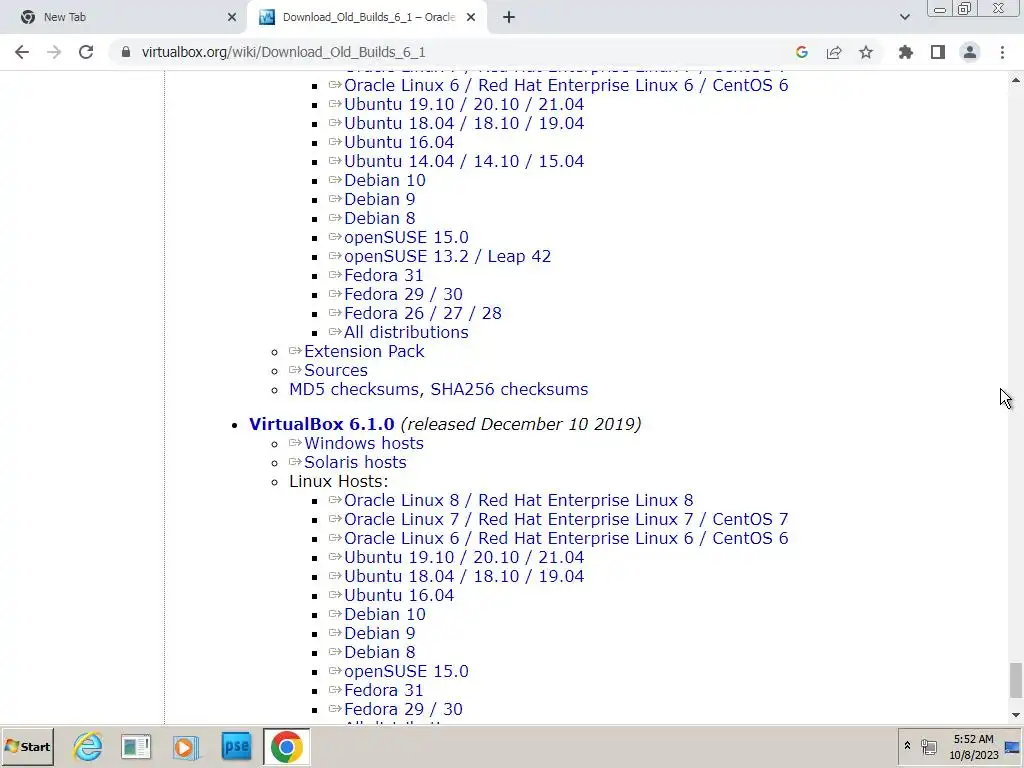
Task: Click the 6.1.0 Debian 9 link
Action: pos(379,633)
